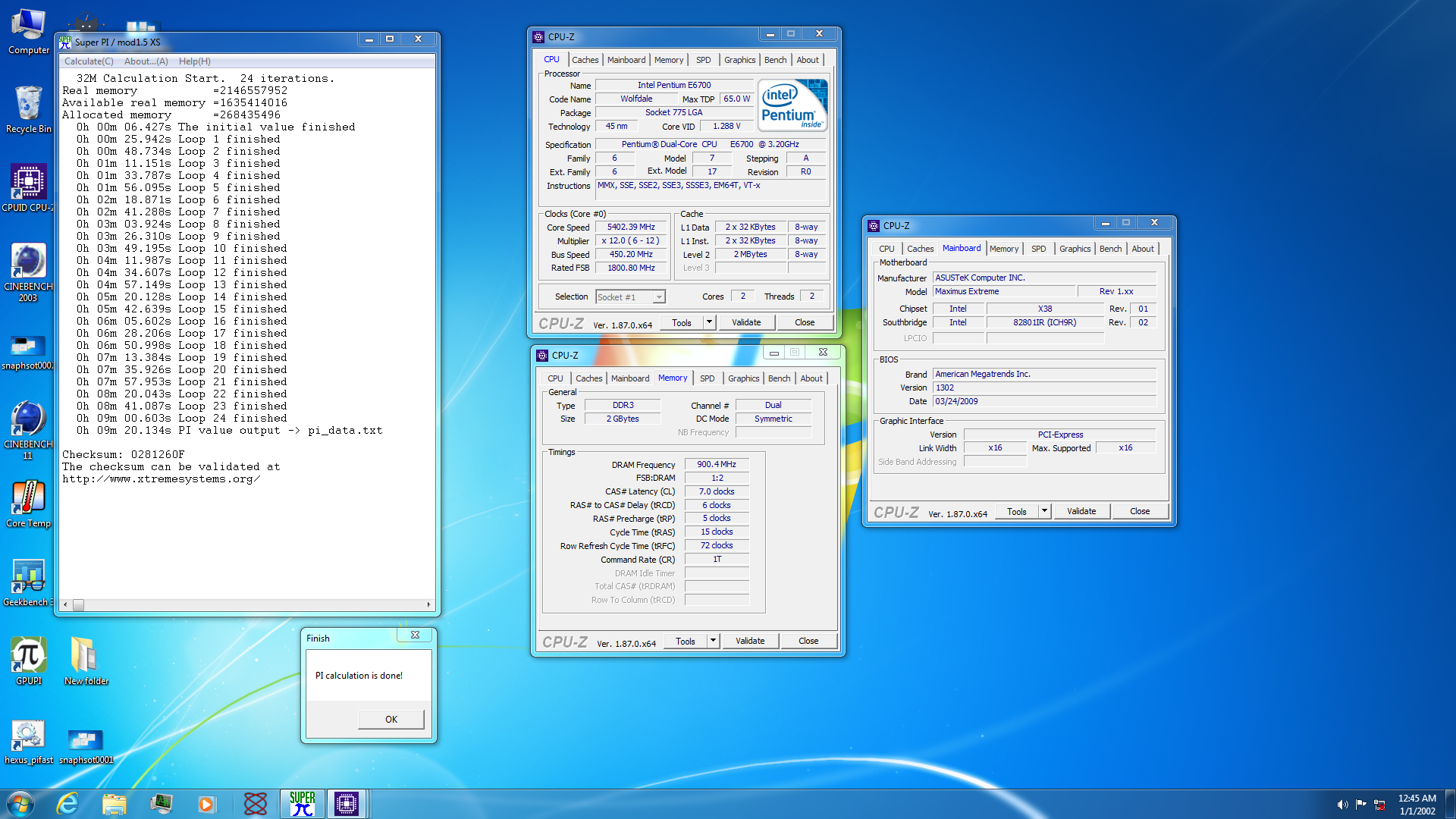Open the CPUID CPU-Z desktop shortcut

[28, 188]
